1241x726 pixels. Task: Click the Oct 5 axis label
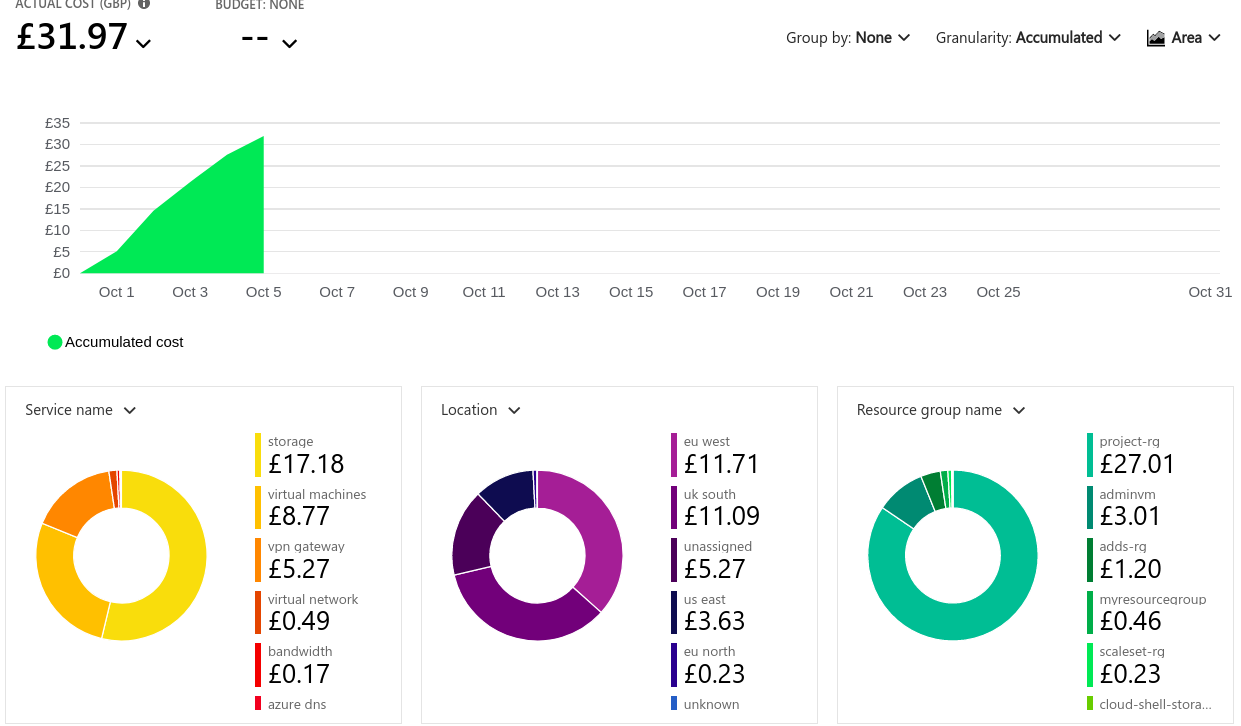point(264,292)
